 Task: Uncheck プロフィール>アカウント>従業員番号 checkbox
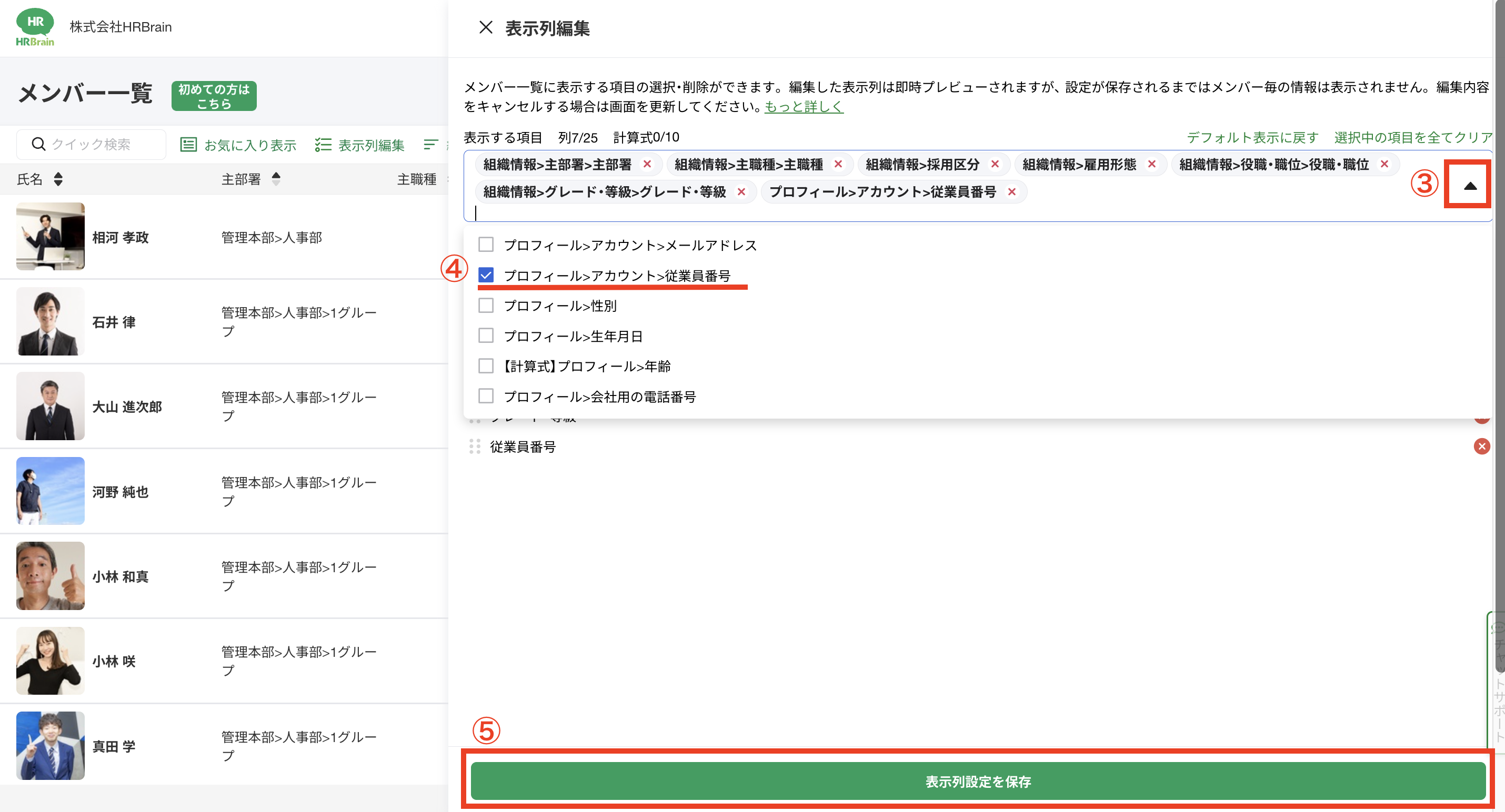click(486, 275)
